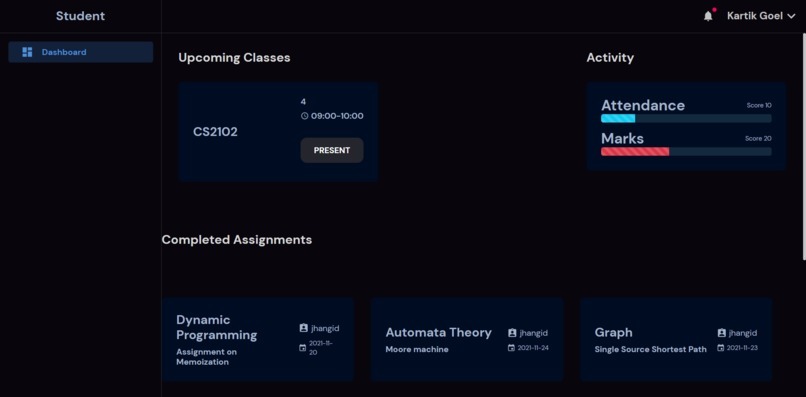This screenshot has width=806, height=397.
Task: Expand the Kartik Goel user menu chevron
Action: point(791,16)
